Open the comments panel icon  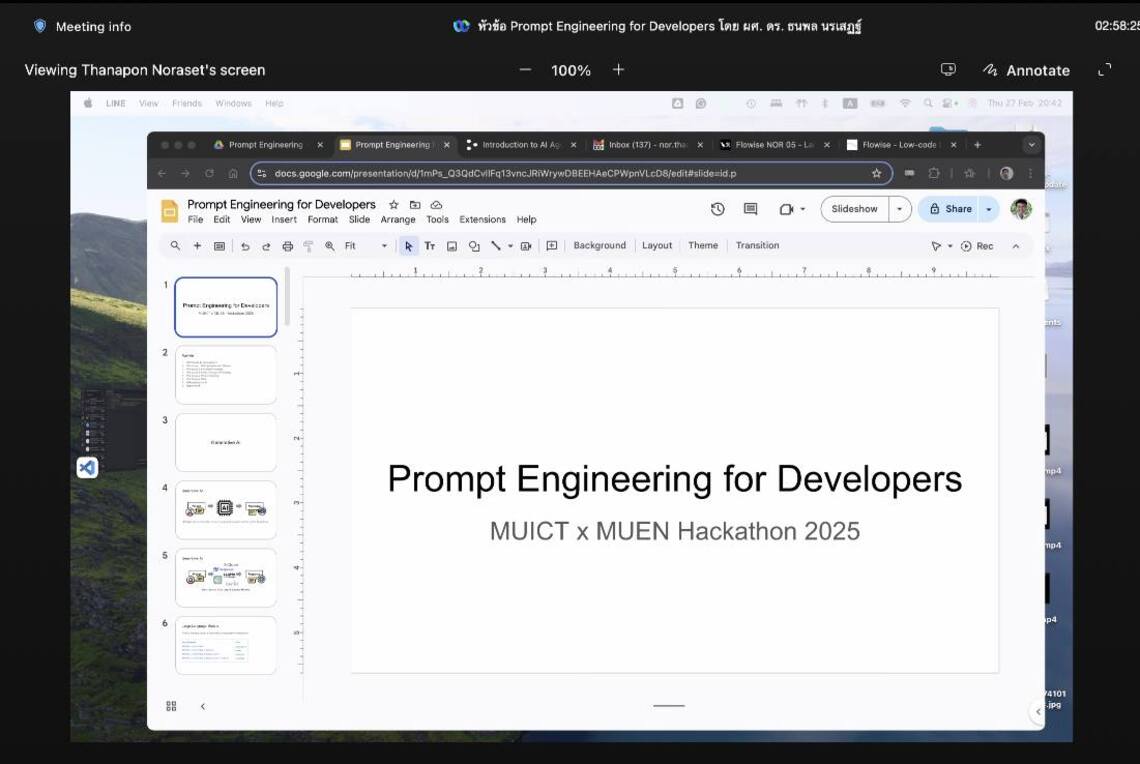click(x=750, y=209)
